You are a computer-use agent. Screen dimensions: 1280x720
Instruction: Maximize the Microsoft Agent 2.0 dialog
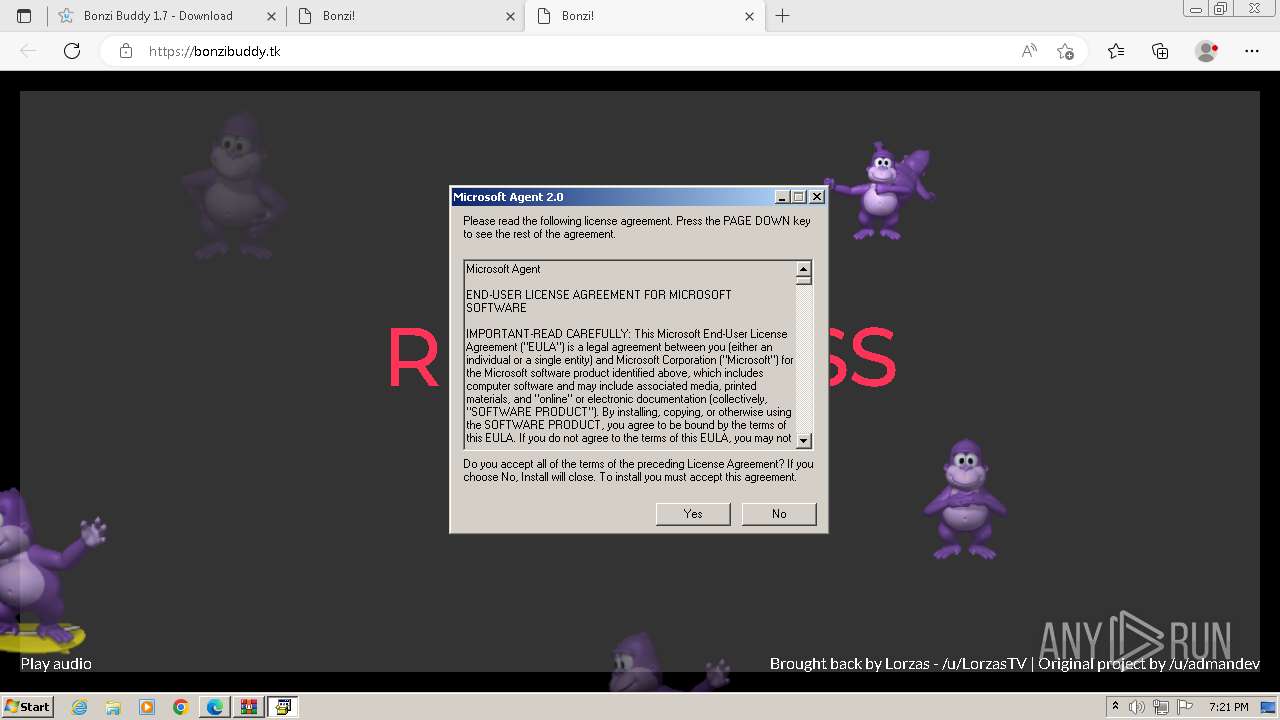[798, 197]
